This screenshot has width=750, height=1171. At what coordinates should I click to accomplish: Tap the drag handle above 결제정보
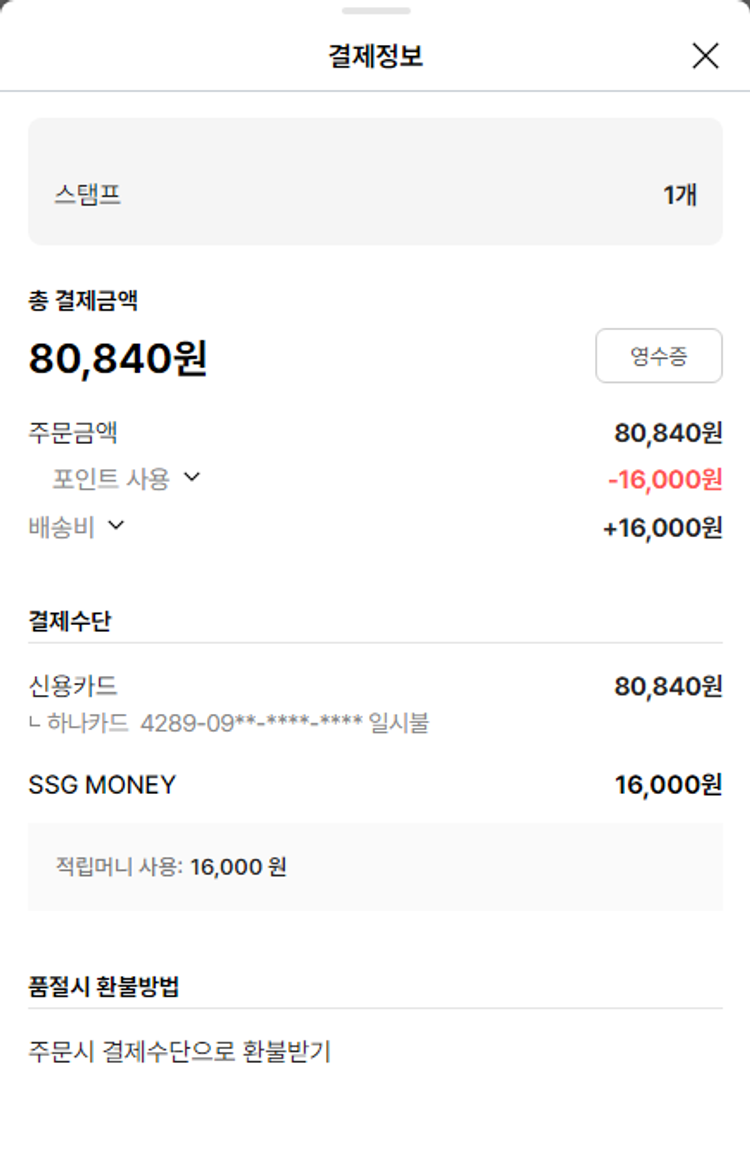(375, 11)
